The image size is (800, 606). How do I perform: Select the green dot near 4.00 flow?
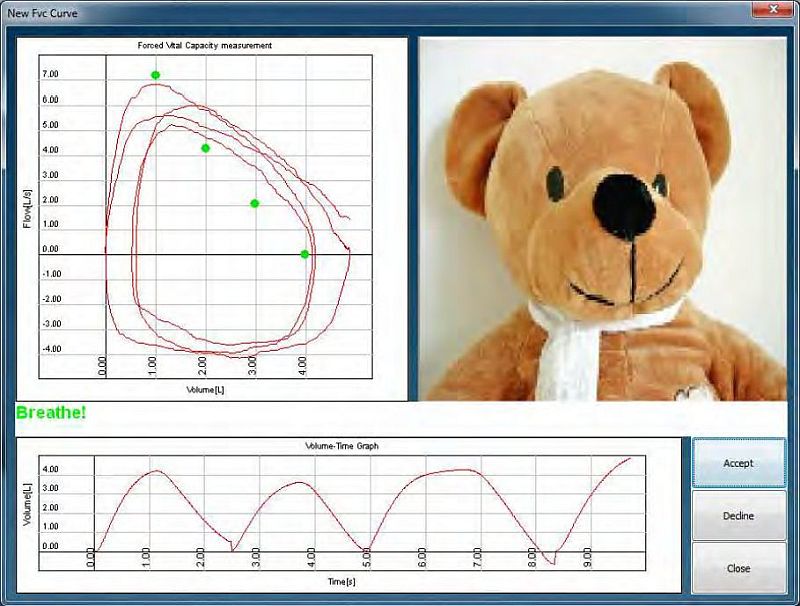(x=205, y=148)
